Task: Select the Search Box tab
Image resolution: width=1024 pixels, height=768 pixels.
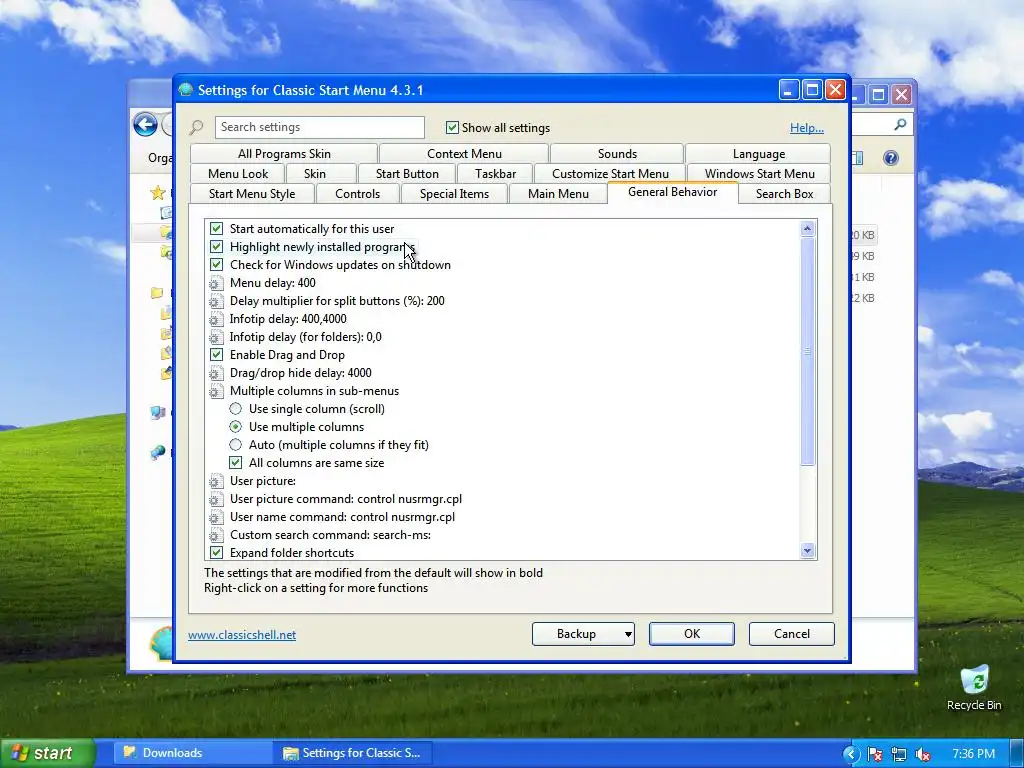Action: tap(784, 194)
